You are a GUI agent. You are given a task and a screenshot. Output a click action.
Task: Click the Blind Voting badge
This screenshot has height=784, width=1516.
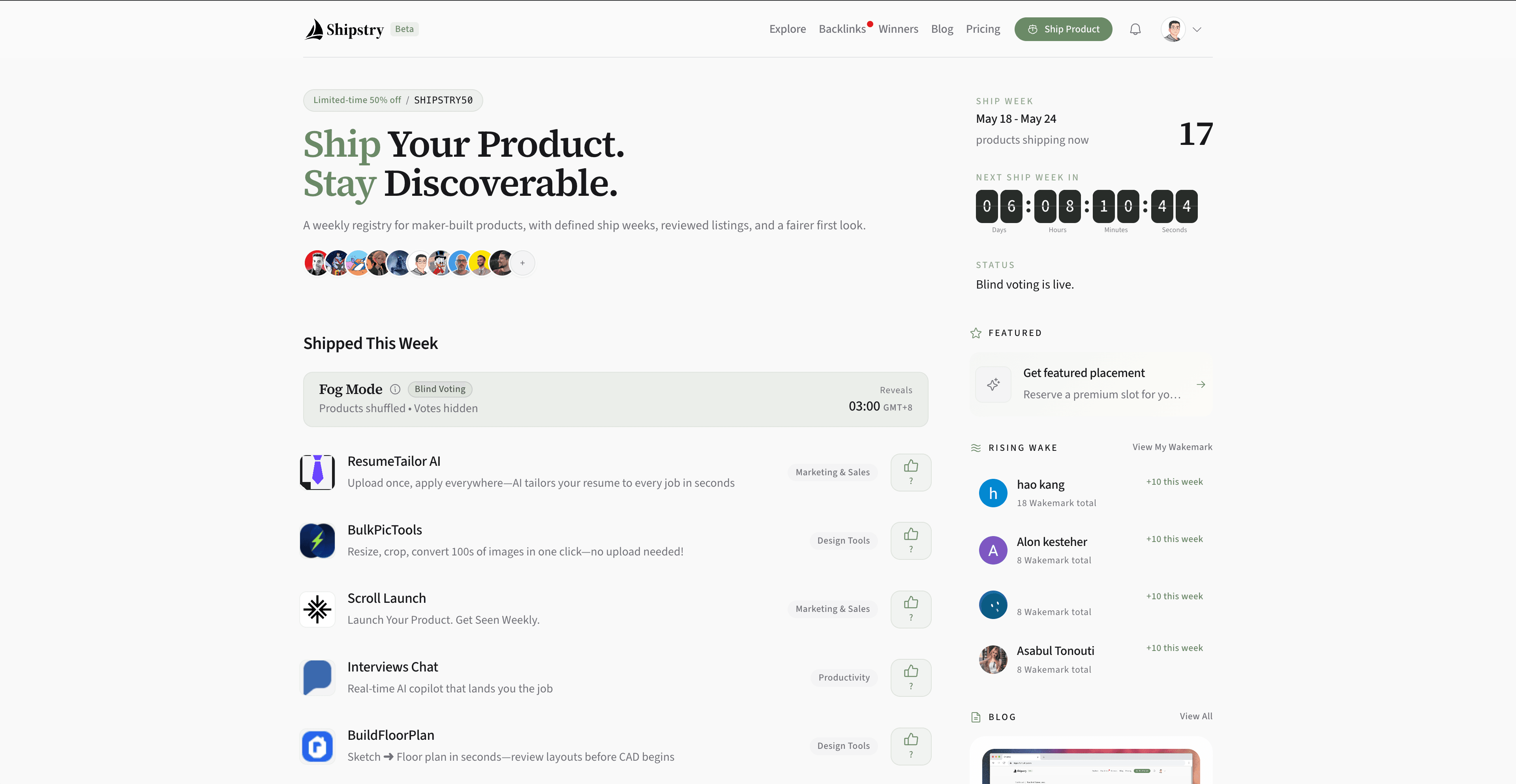[440, 389]
